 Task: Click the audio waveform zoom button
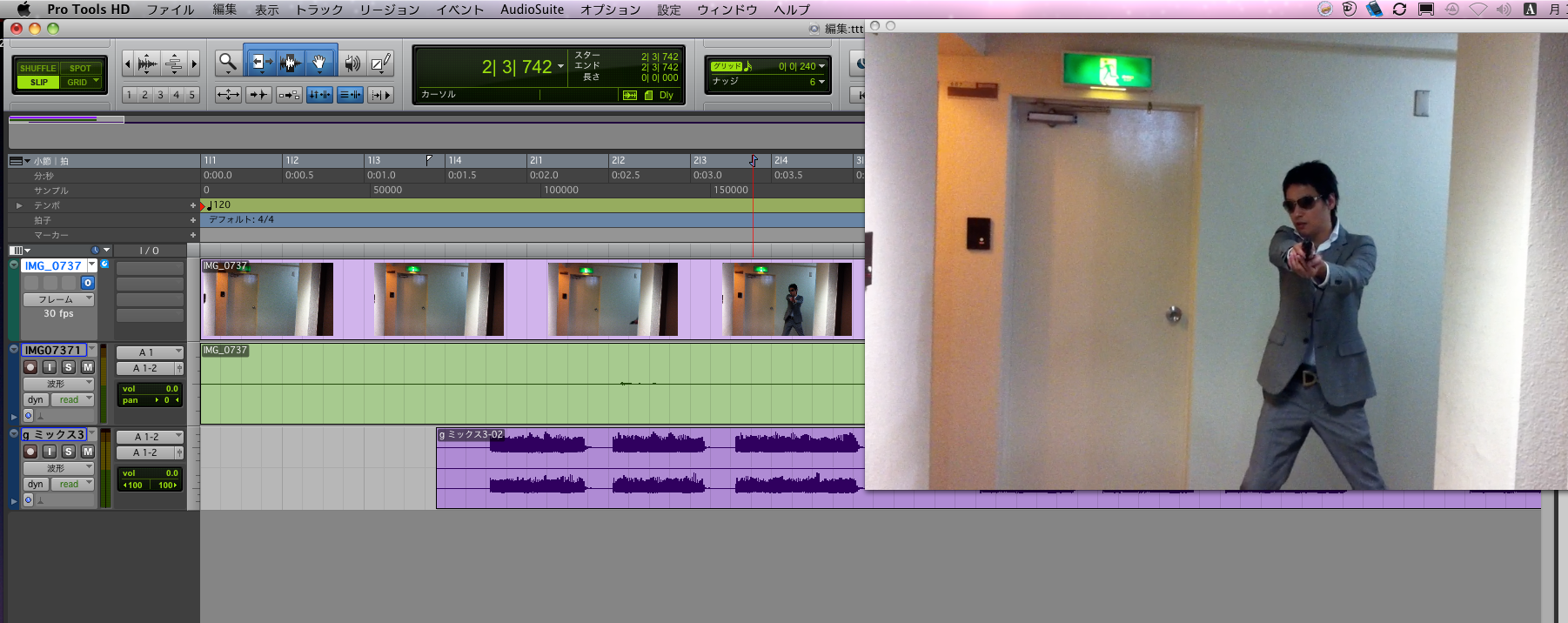pyautogui.click(x=147, y=63)
